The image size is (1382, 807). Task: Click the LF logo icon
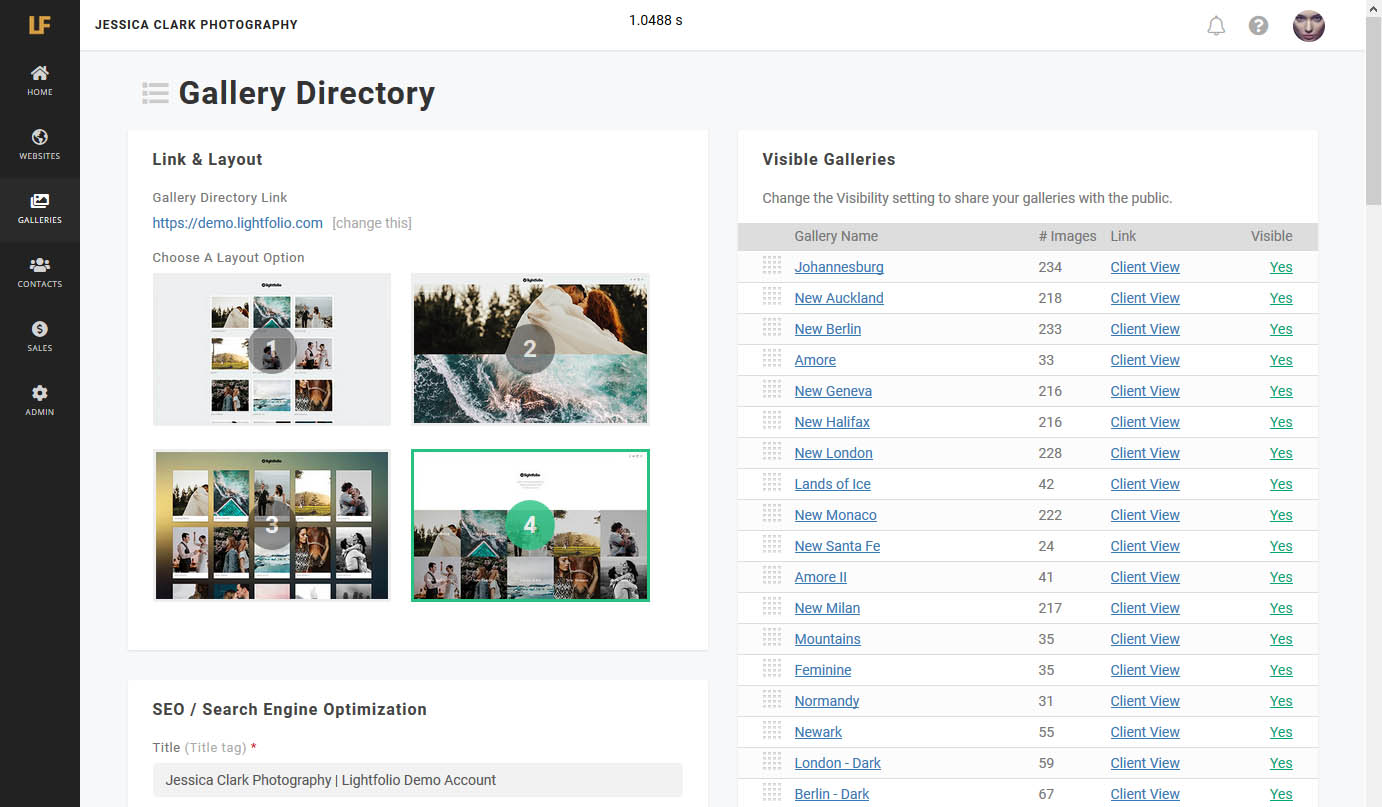(x=39, y=24)
